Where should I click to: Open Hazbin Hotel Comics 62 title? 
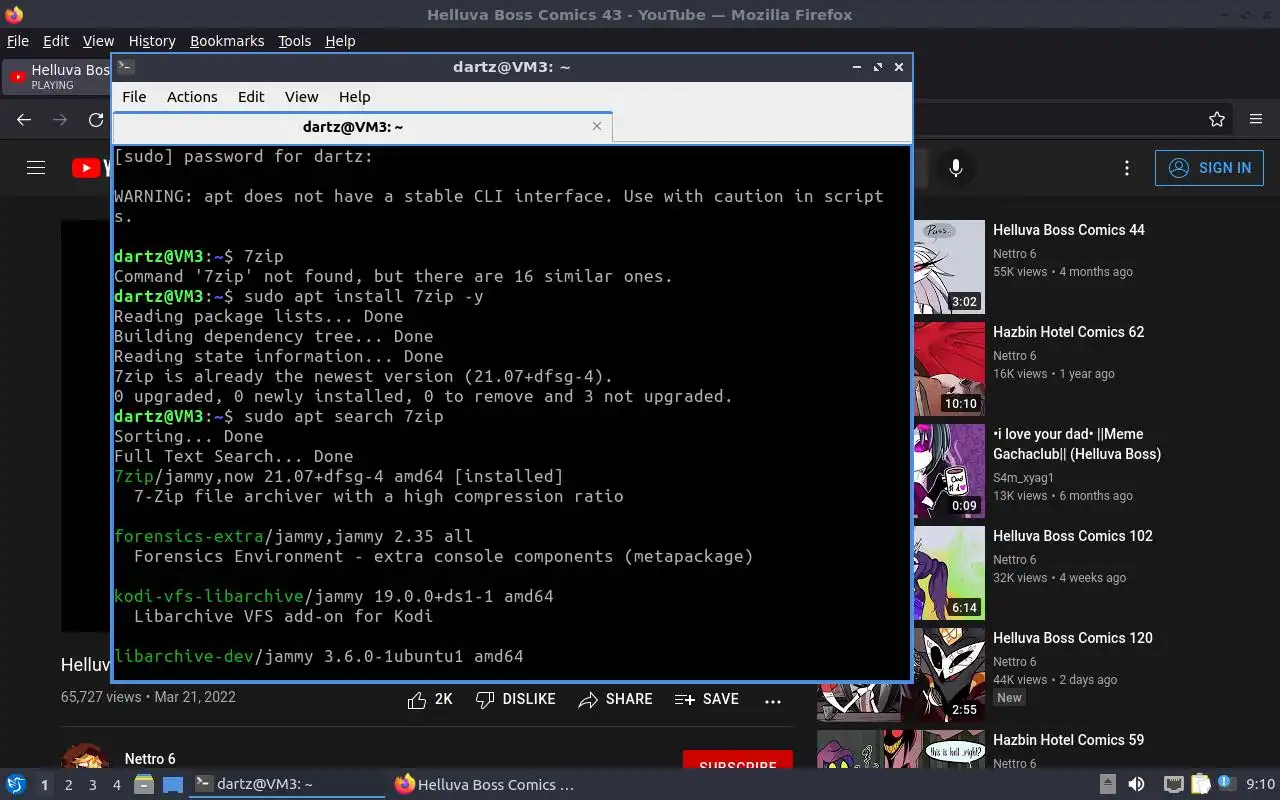point(1068,332)
